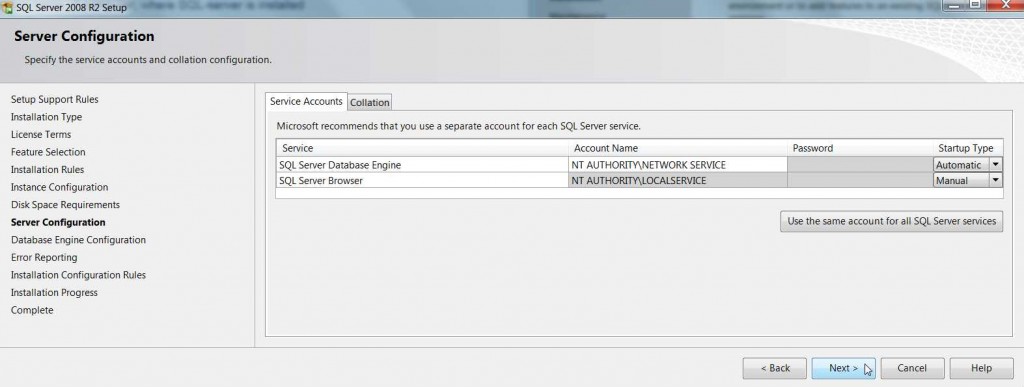Open Startup Type dropdown for SQL Server Browser
The image size is (1024, 387).
996,181
